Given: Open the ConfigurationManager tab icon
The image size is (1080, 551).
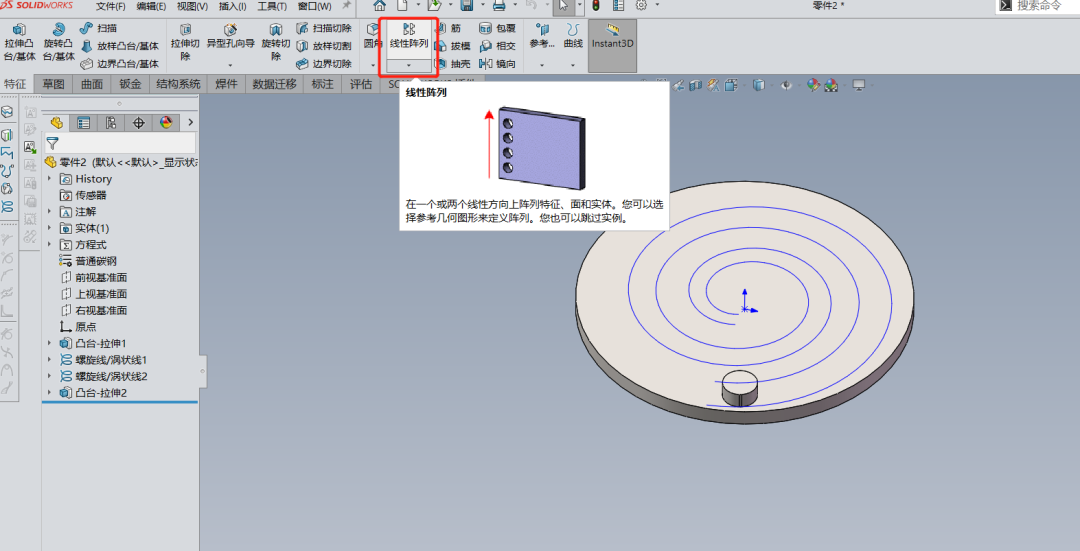Looking at the screenshot, I should pos(111,123).
